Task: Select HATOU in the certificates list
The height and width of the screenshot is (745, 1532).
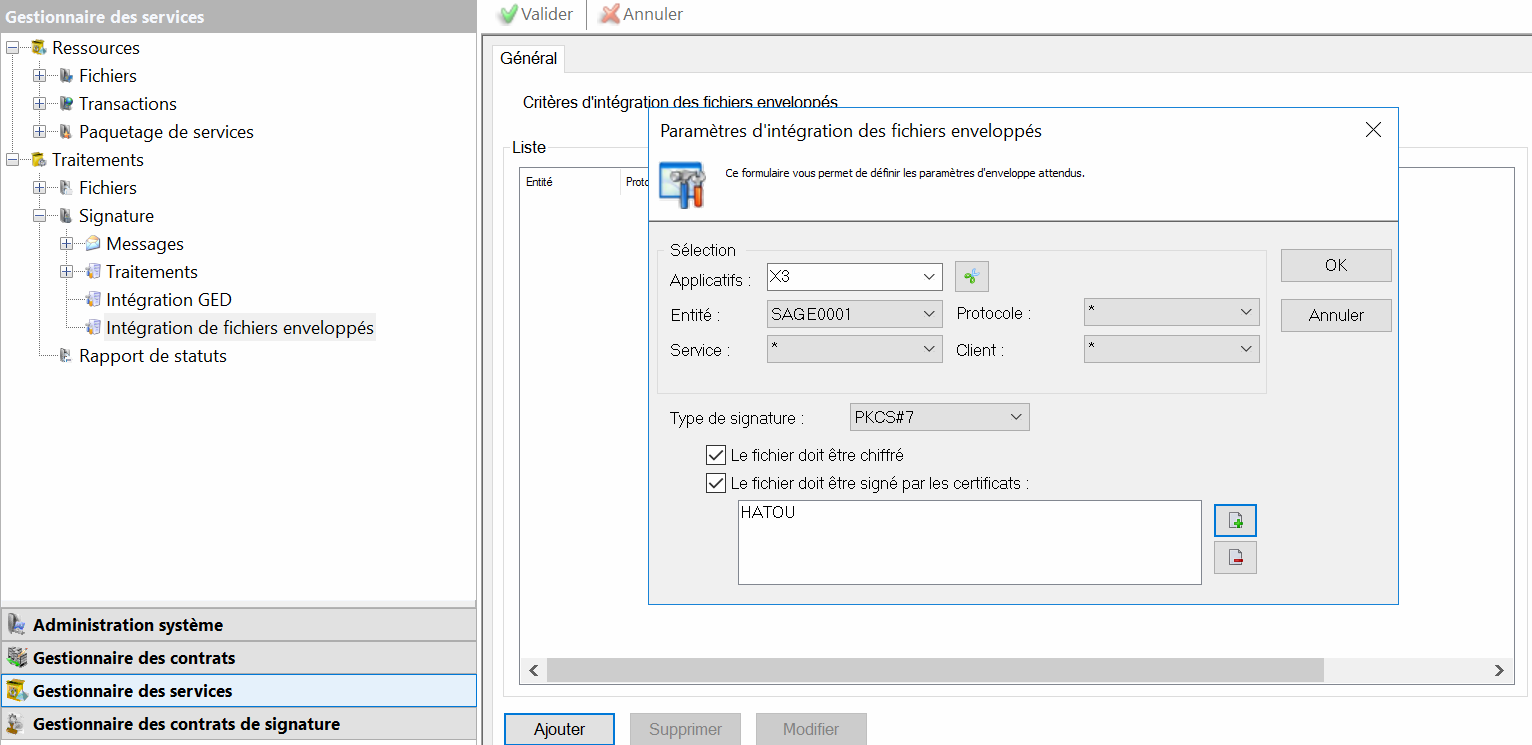Action: coord(768,513)
